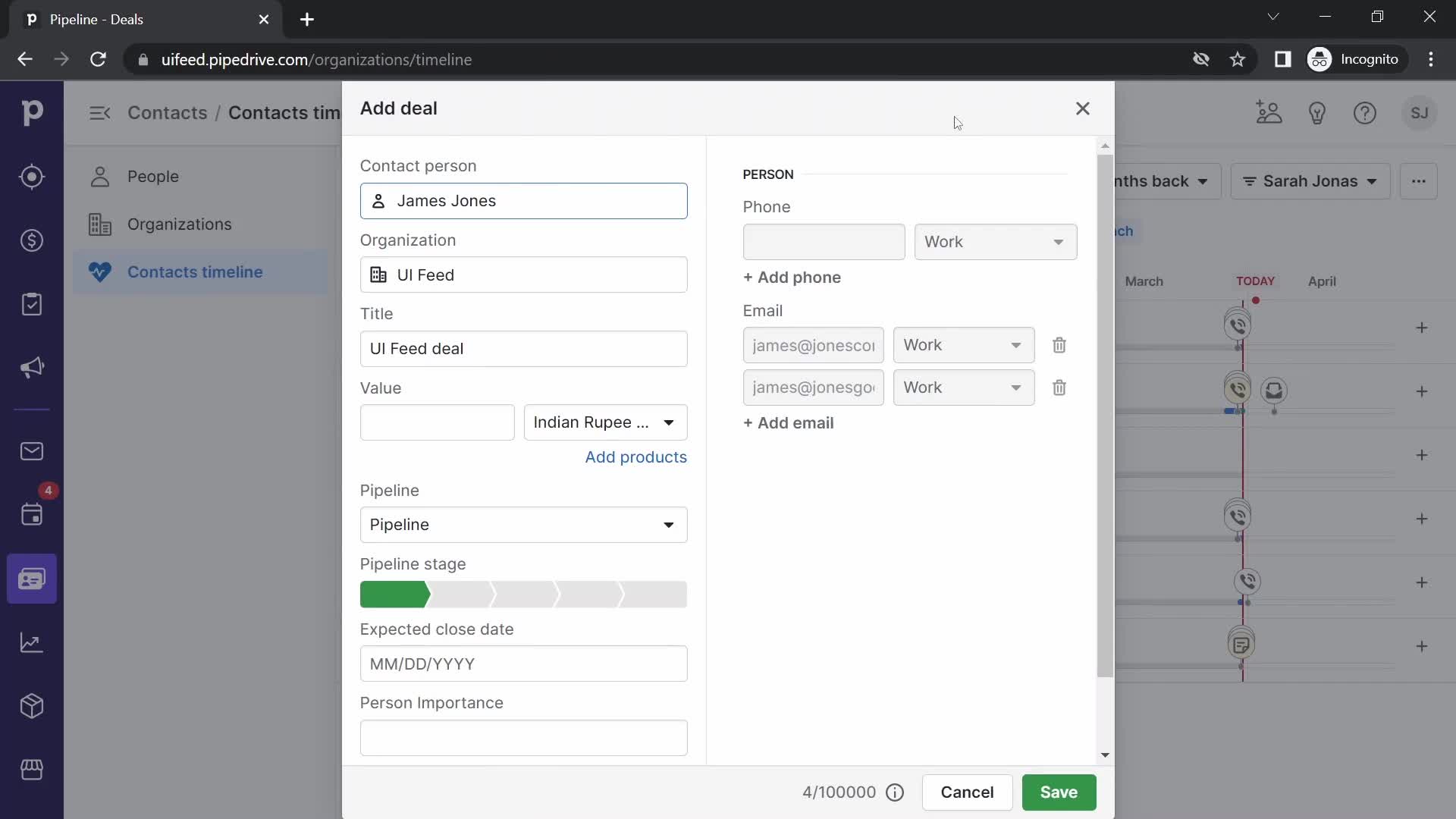Select the Pipeline stage progress bar
The width and height of the screenshot is (1456, 819).
point(524,595)
